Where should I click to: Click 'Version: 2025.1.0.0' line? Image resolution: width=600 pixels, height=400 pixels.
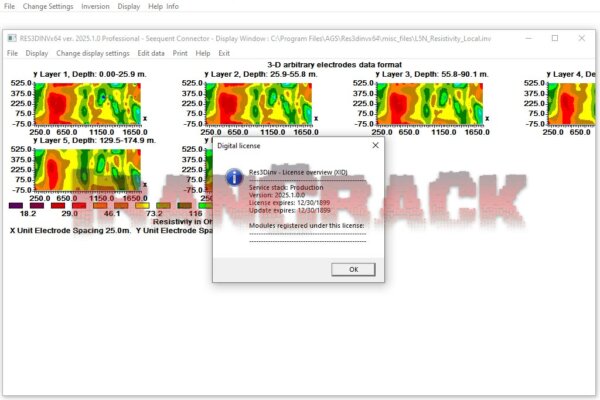[277, 195]
